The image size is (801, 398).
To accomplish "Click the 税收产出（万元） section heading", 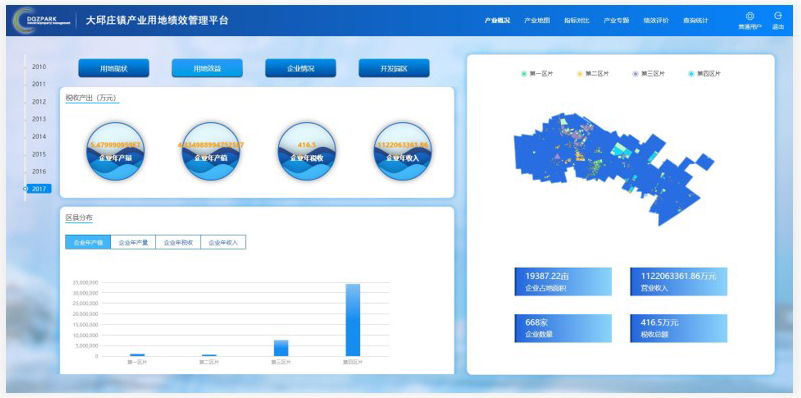I will (92, 98).
